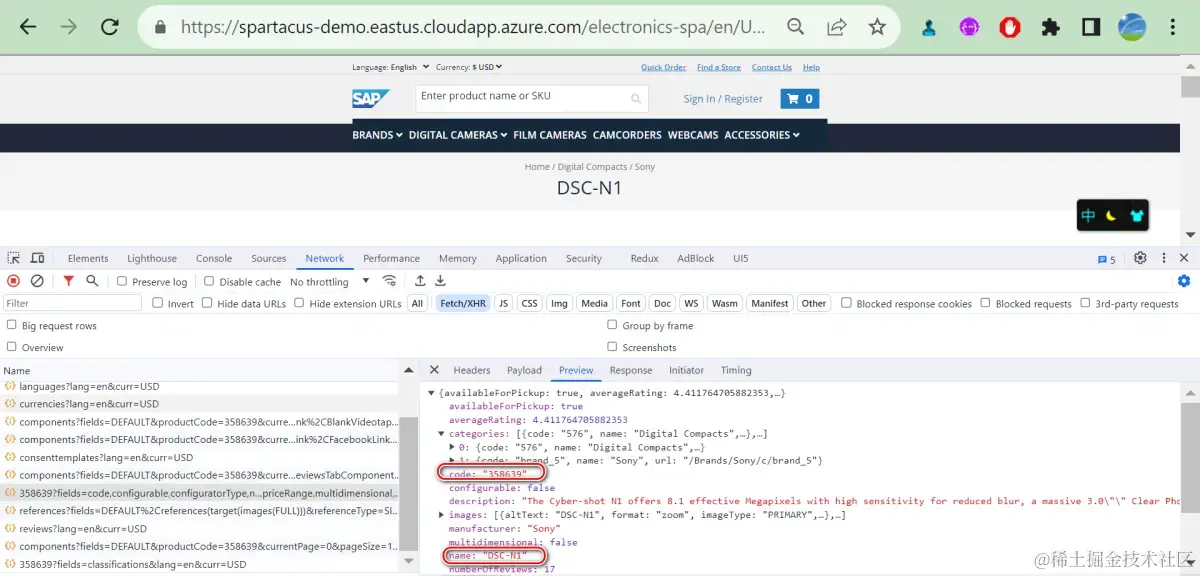Open the Timing tab of the request
This screenshot has height=576, width=1200.
coord(736,370)
